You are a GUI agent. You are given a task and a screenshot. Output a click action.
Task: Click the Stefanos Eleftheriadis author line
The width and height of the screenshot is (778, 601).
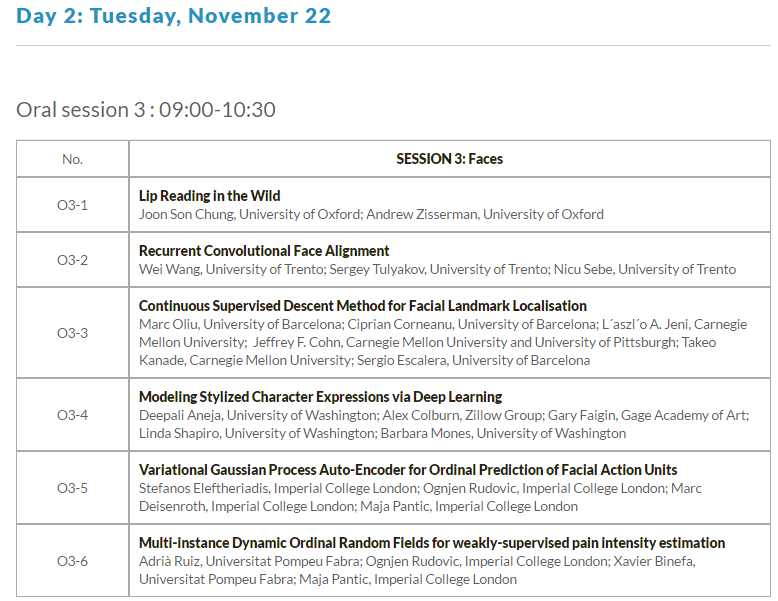click(x=420, y=488)
